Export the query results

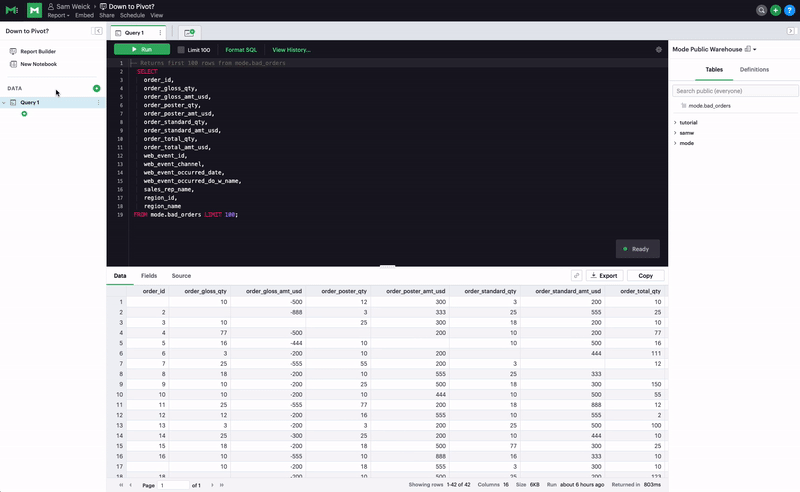click(x=604, y=275)
